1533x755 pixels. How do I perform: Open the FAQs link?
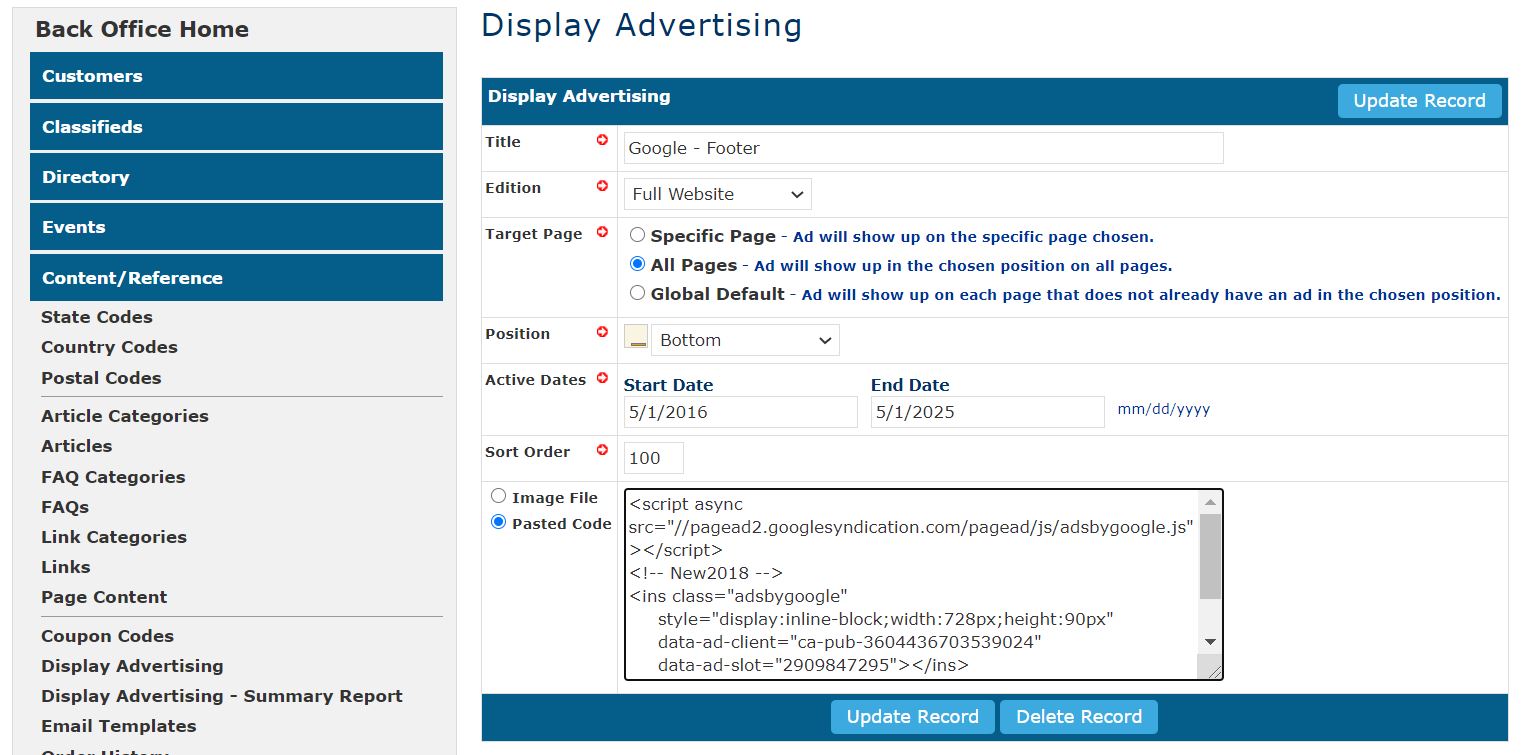coord(65,507)
